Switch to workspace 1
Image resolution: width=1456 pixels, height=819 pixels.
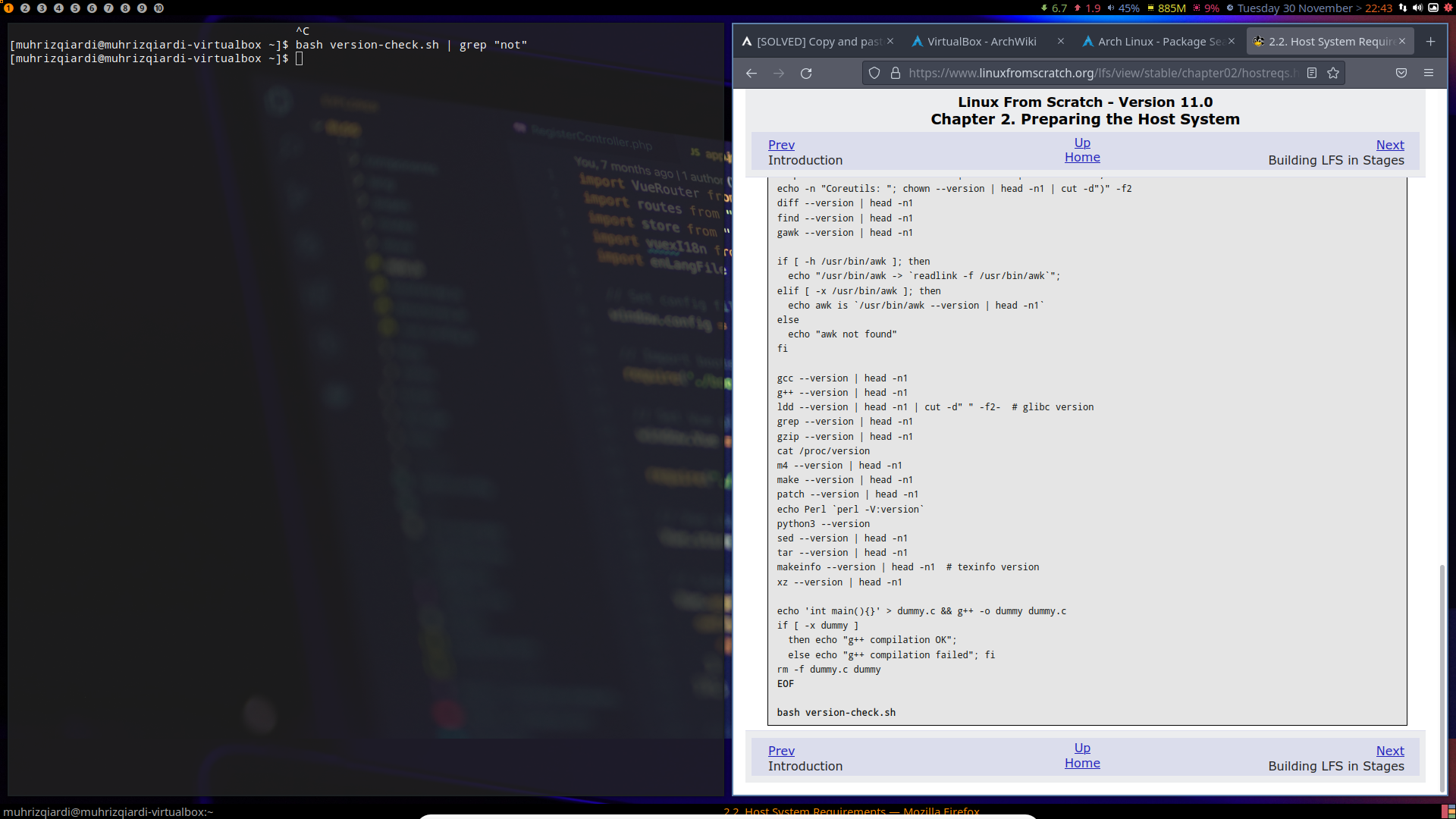(x=8, y=8)
